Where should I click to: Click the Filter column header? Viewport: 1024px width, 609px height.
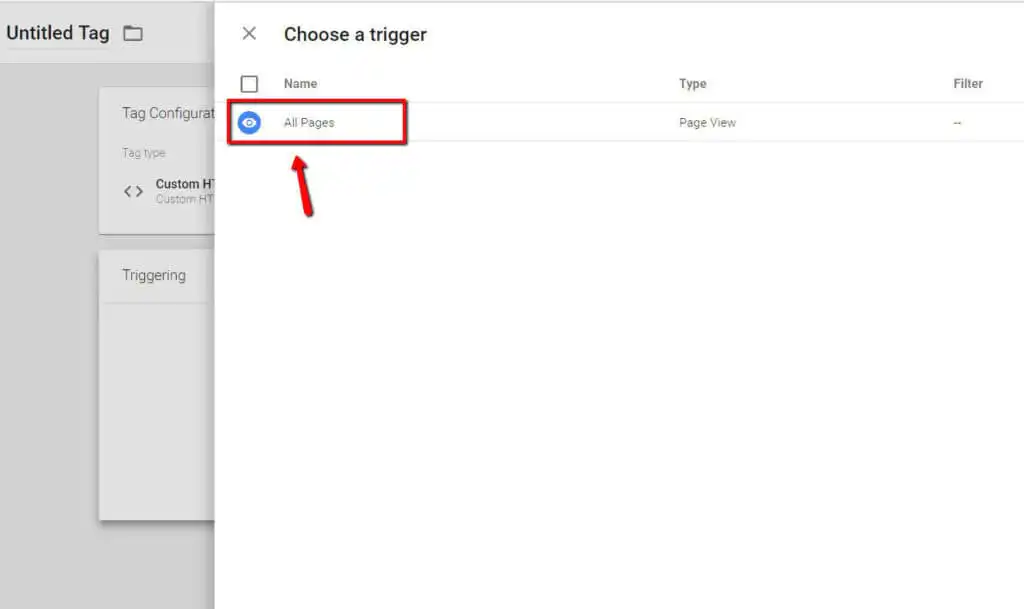(x=968, y=84)
